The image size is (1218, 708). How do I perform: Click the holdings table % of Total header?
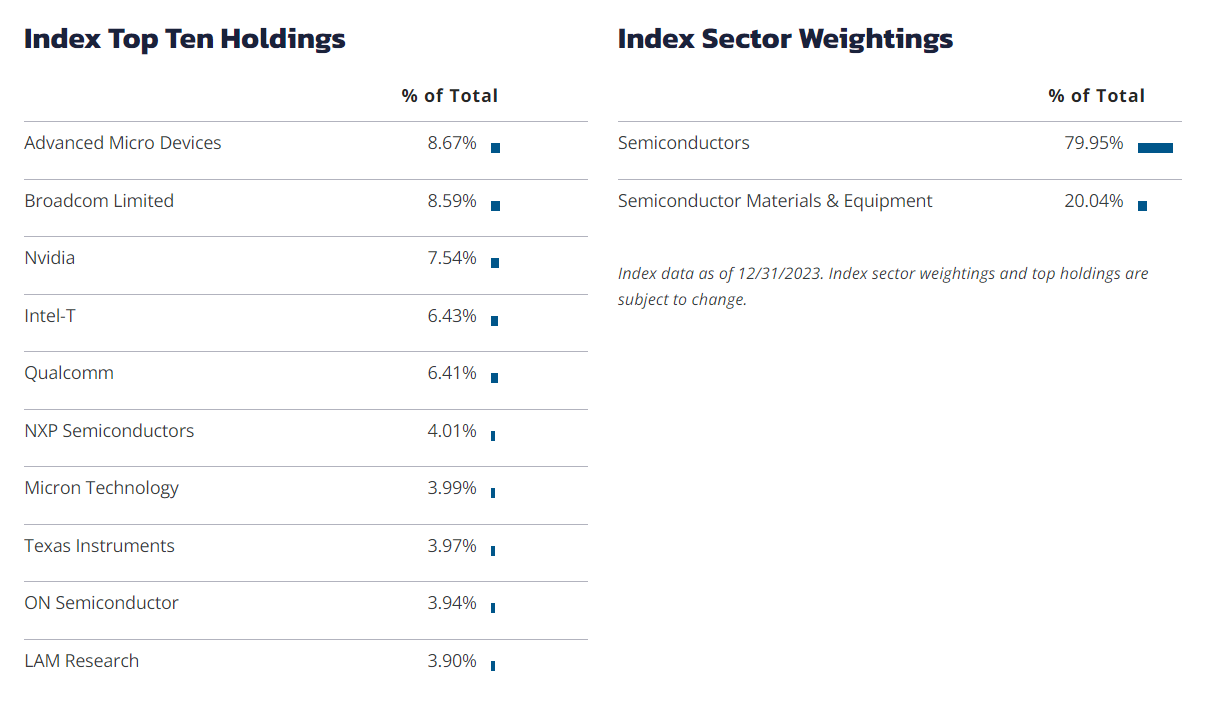coord(450,96)
